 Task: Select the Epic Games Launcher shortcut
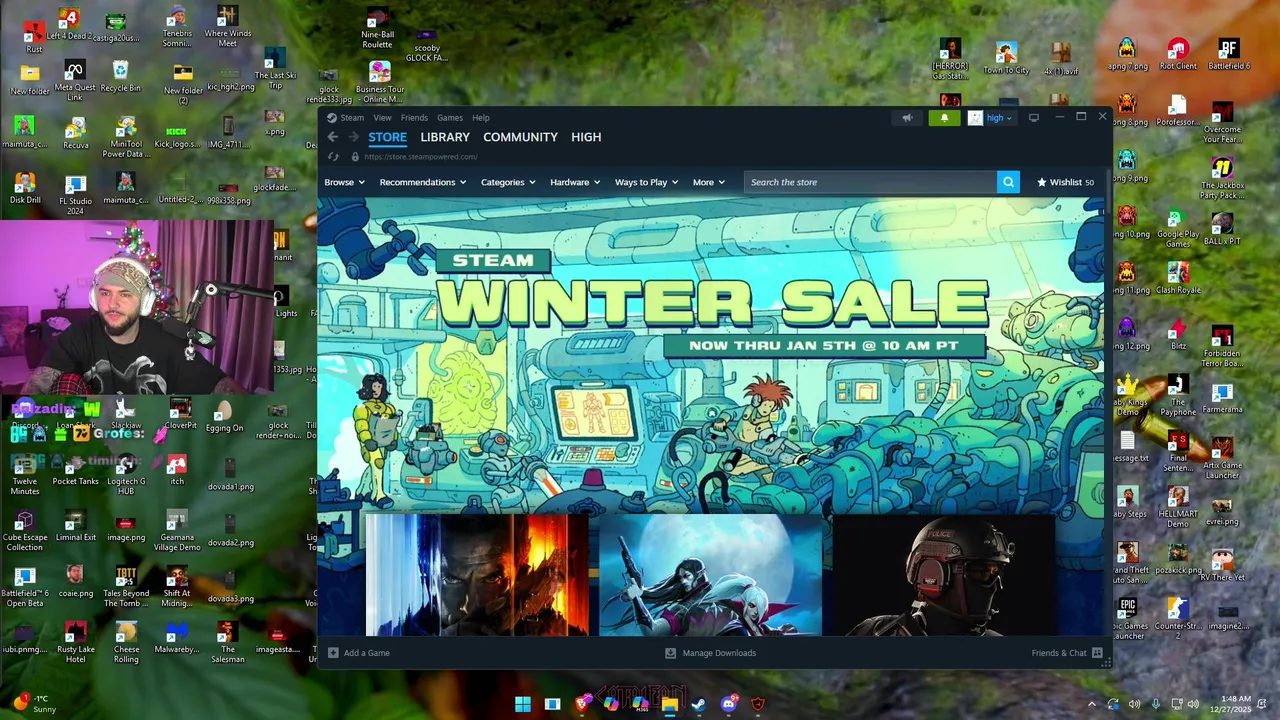point(1128,618)
